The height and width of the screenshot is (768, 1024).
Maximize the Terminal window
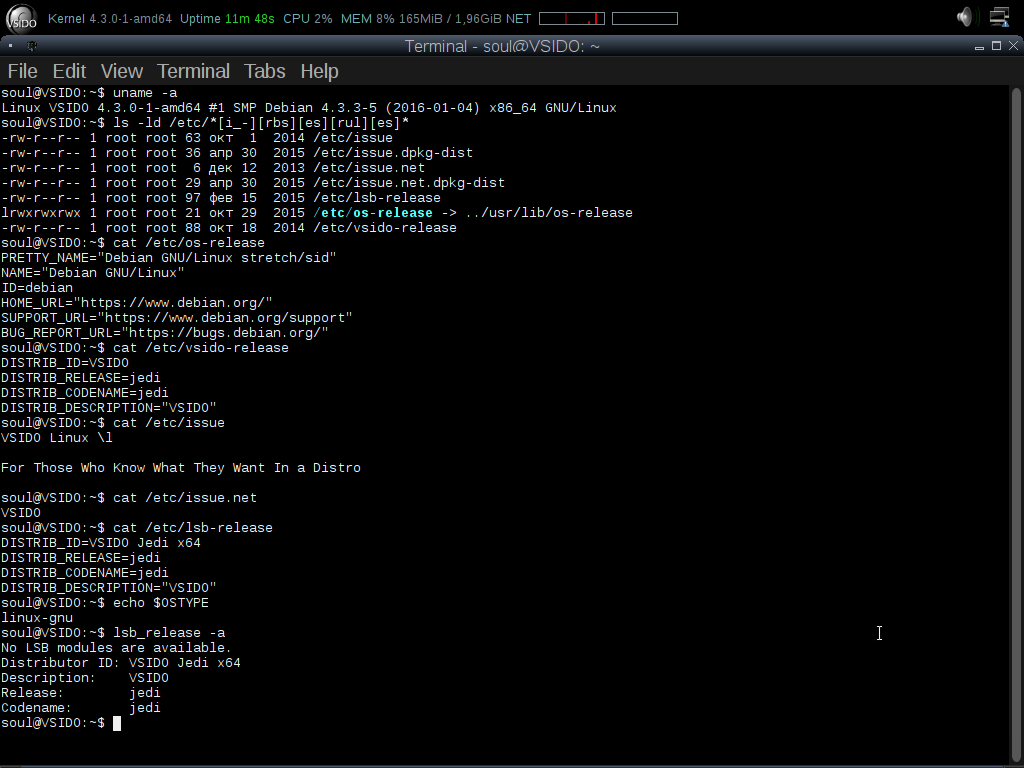pyautogui.click(x=996, y=46)
